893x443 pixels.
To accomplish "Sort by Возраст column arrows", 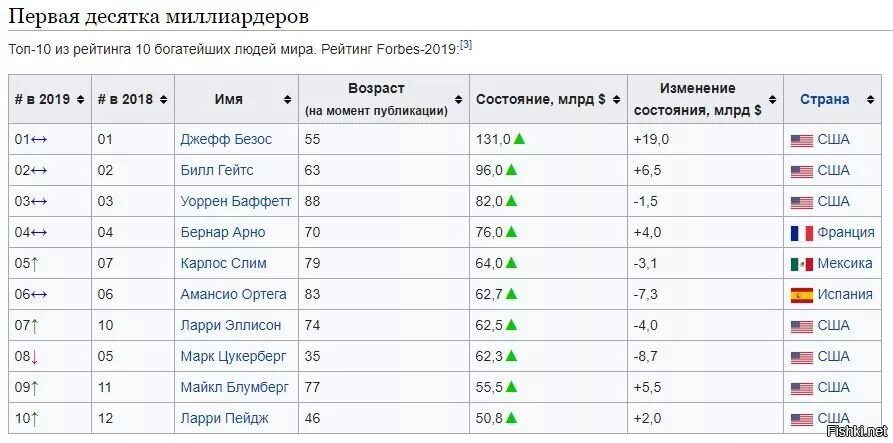I will 458,100.
